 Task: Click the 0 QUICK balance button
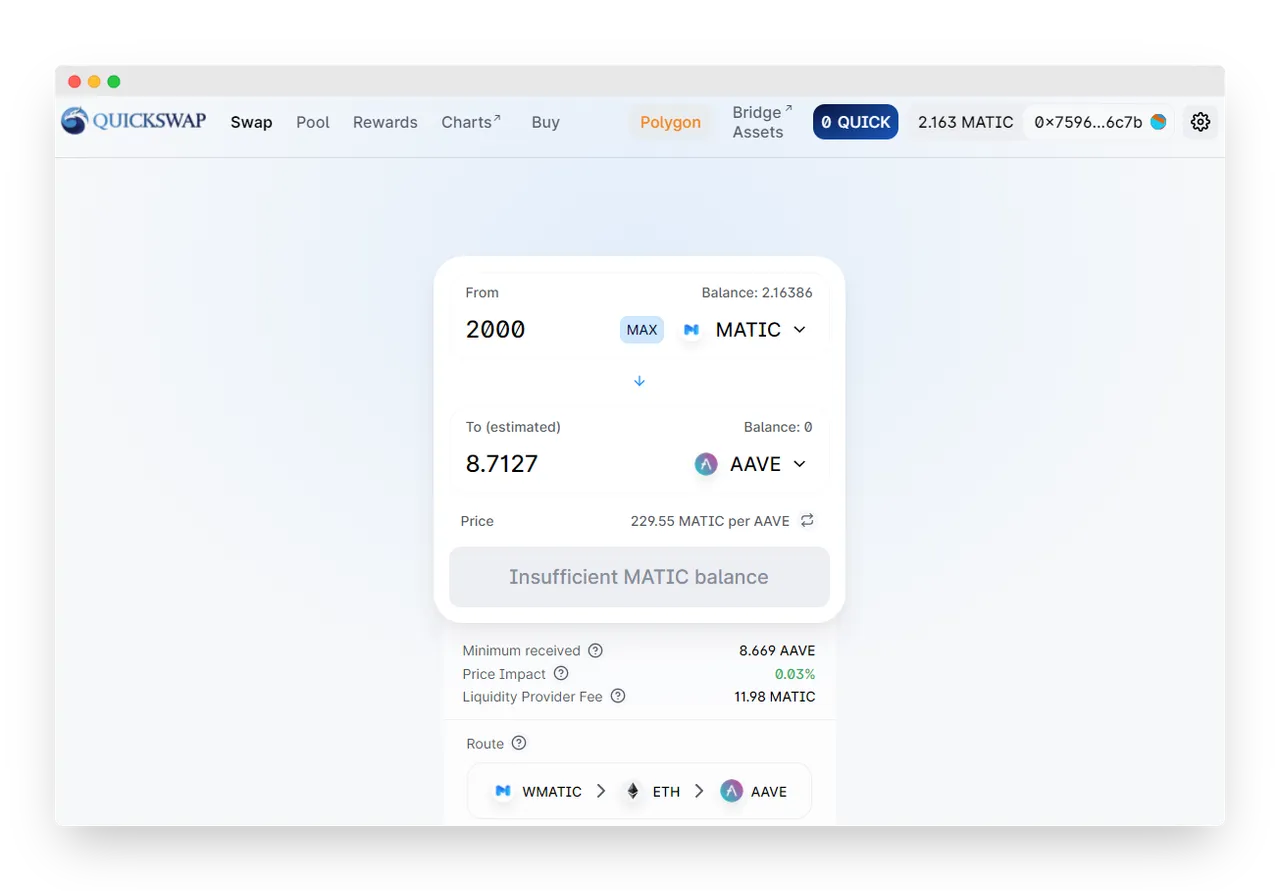coord(855,122)
